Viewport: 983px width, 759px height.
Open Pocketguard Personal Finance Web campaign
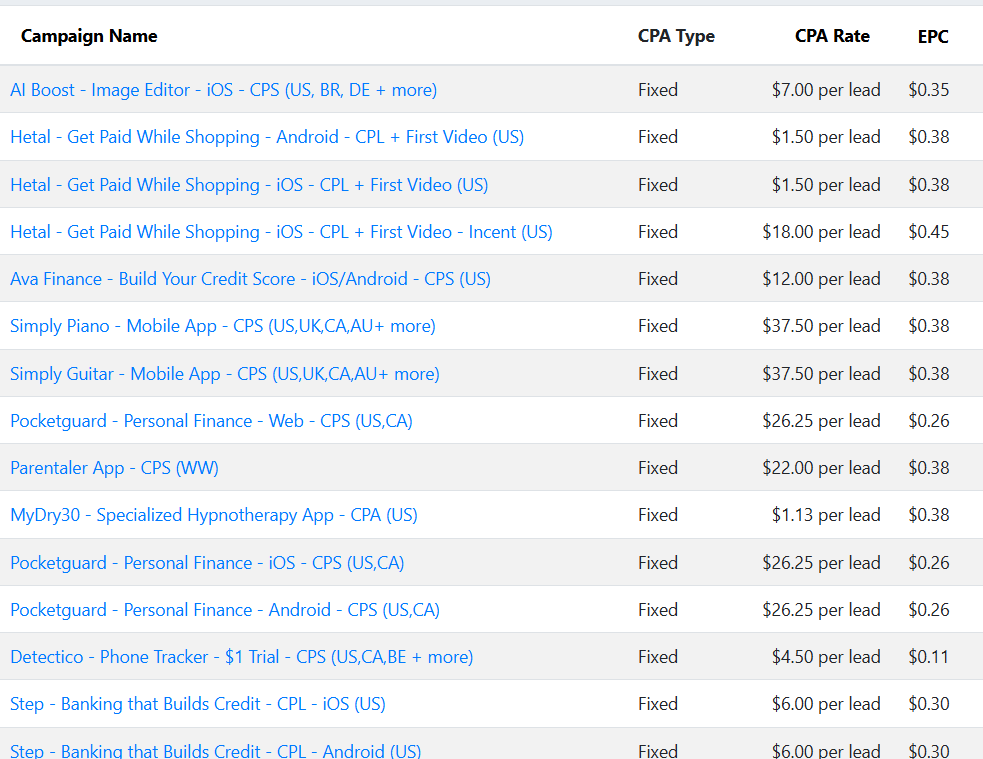point(211,421)
